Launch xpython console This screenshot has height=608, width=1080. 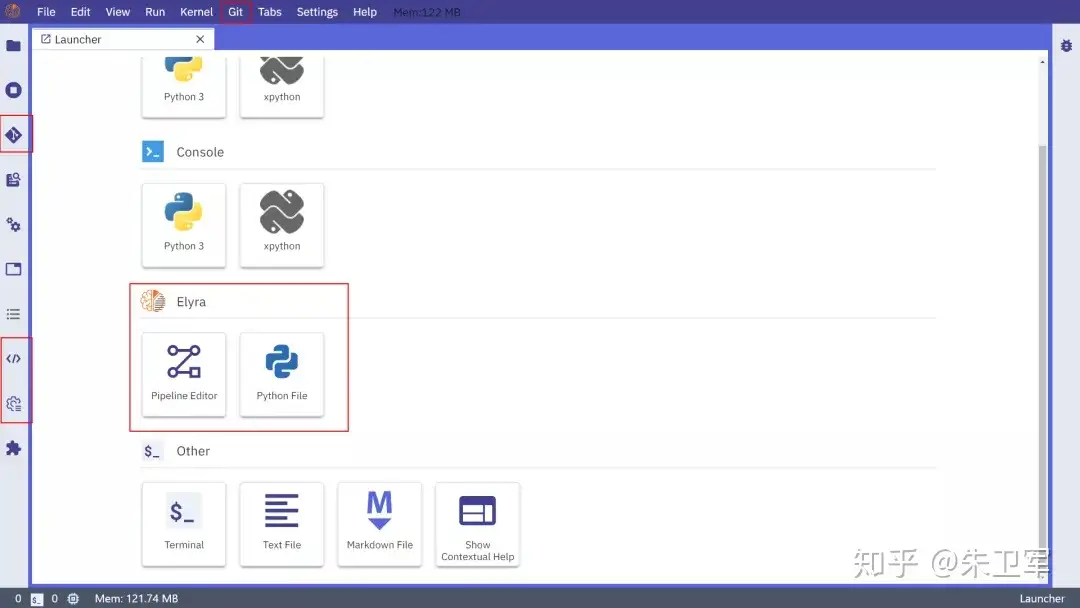click(282, 225)
